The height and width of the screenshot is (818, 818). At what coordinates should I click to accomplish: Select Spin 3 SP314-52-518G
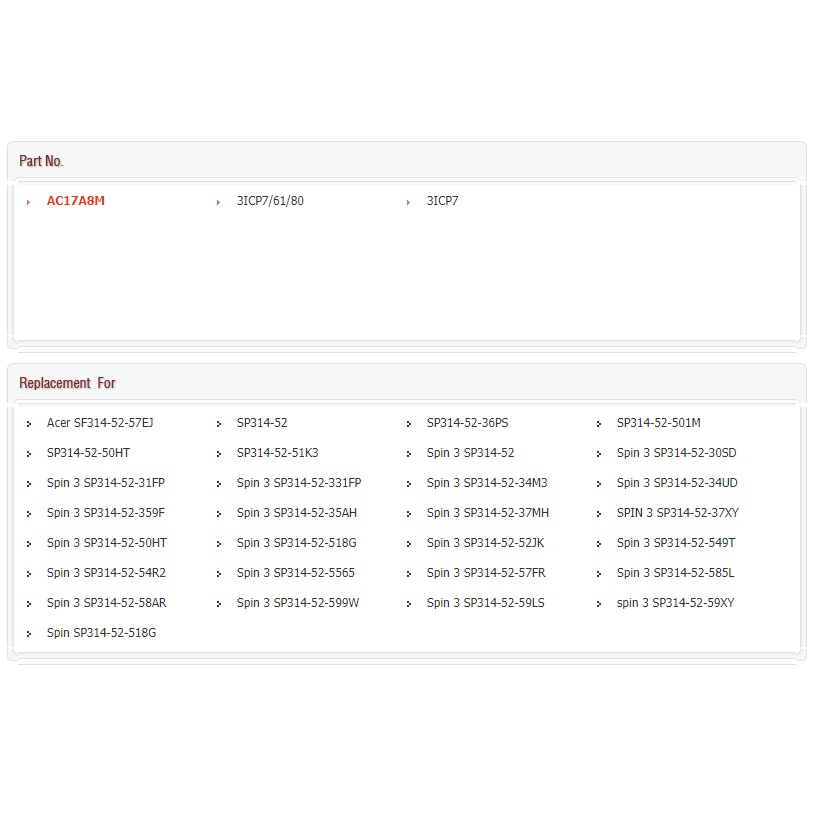tap(297, 543)
